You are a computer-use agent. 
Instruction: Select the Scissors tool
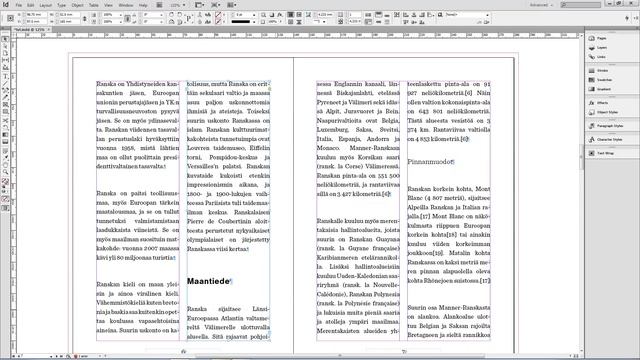coord(5,121)
